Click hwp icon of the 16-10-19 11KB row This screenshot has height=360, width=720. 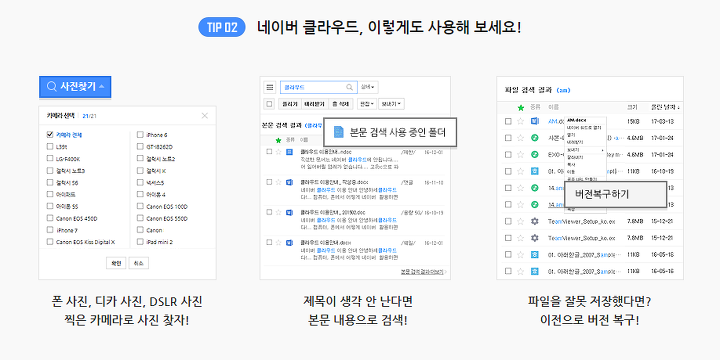tap(534, 171)
